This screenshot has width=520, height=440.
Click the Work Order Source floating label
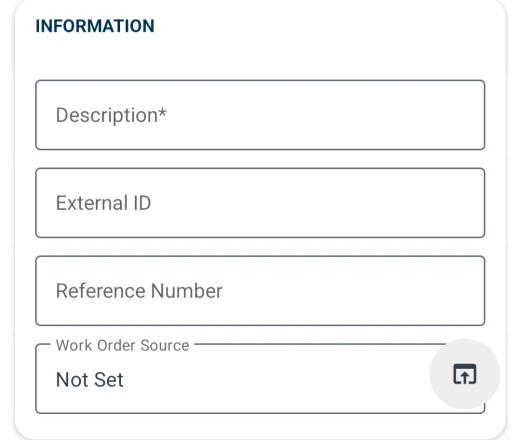[123, 345]
